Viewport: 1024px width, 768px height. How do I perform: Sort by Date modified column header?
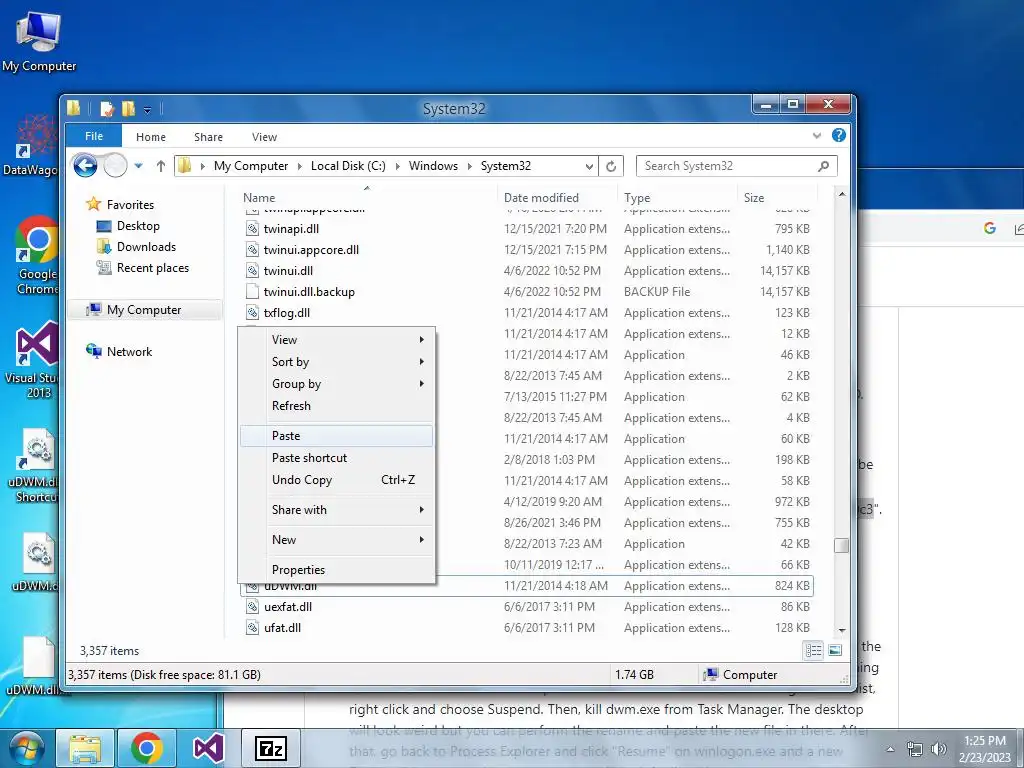click(558, 197)
